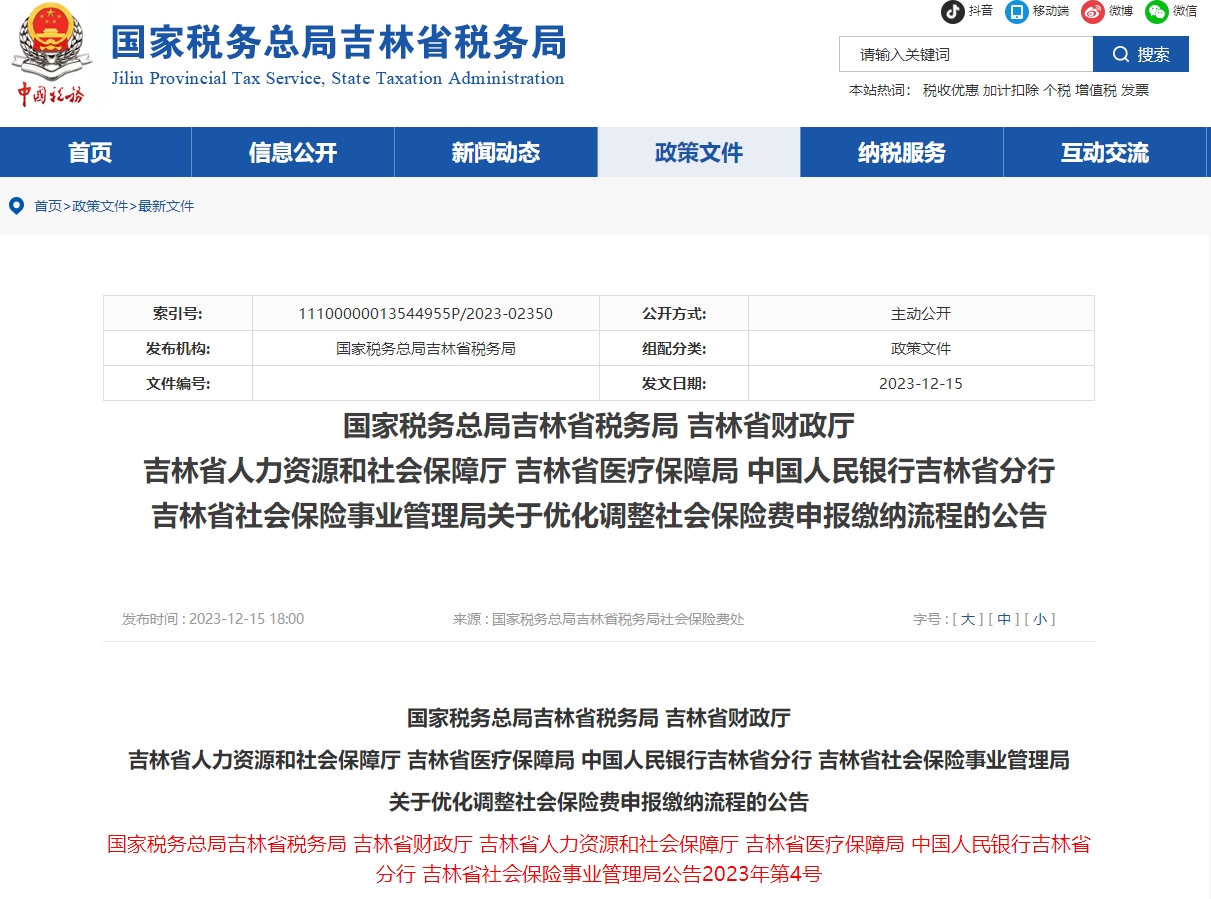The height and width of the screenshot is (899, 1211).
Task: Open the WeChat (微信) icon
Action: point(1157,12)
